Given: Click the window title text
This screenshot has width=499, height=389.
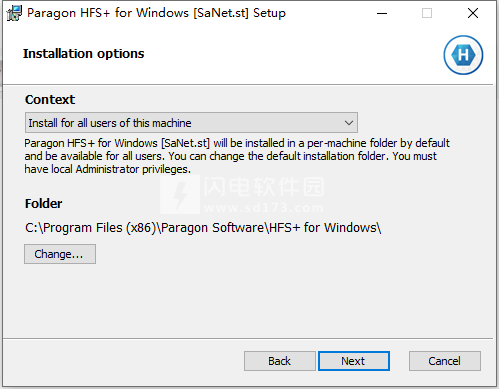Looking at the screenshot, I should pyautogui.click(x=156, y=13).
